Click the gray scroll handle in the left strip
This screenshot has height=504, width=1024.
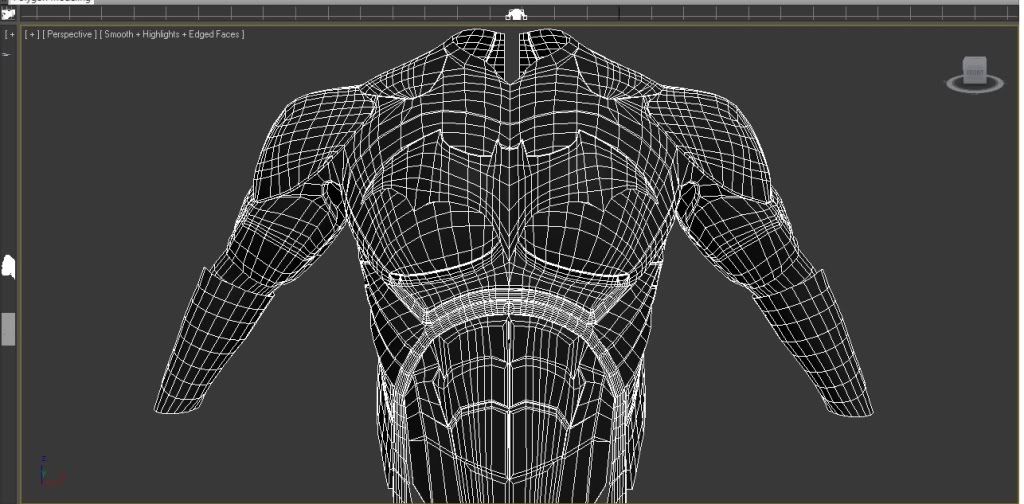point(8,329)
